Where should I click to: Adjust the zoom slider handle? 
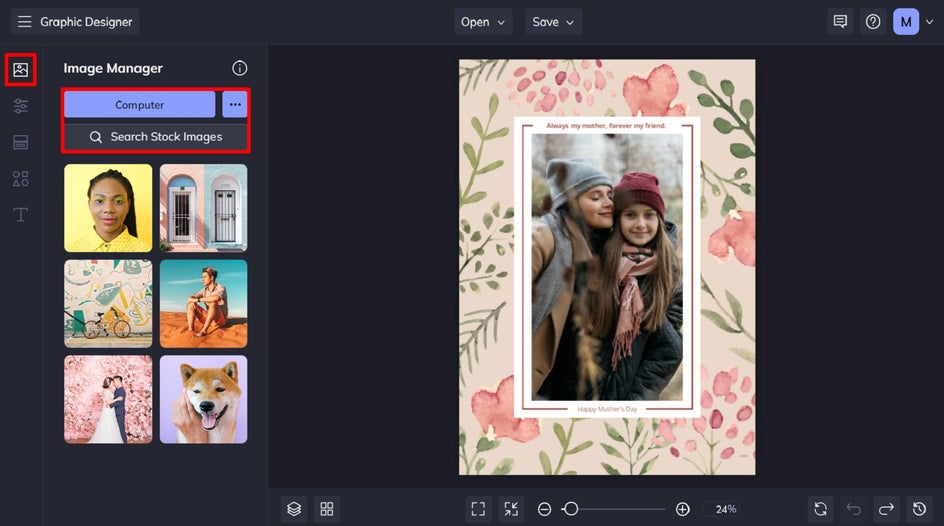point(571,509)
